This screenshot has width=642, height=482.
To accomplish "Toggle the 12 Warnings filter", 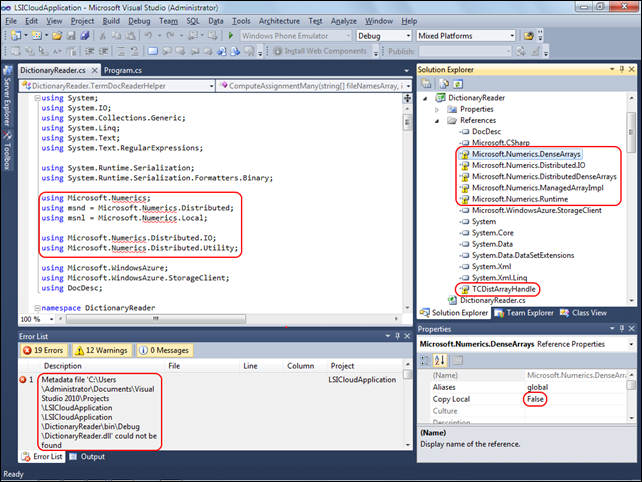I will pos(102,350).
